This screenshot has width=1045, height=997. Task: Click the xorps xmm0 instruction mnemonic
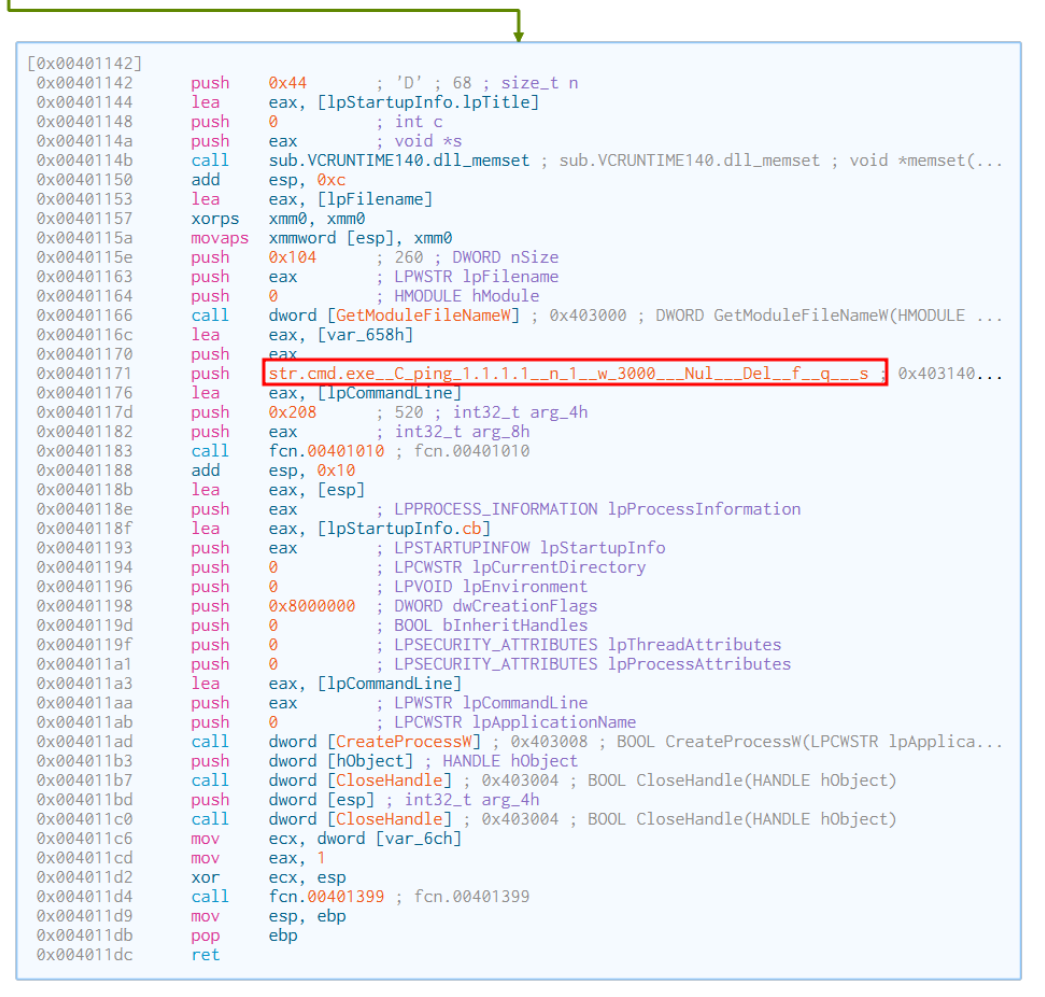[215, 218]
